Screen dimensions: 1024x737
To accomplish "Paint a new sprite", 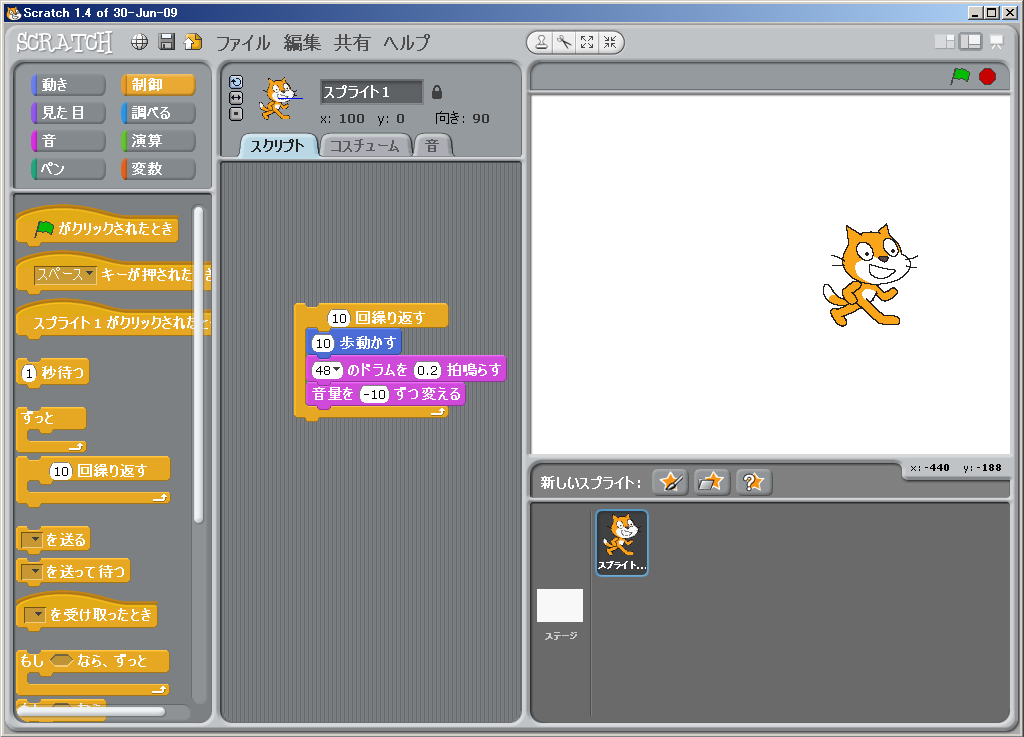I will point(670,482).
